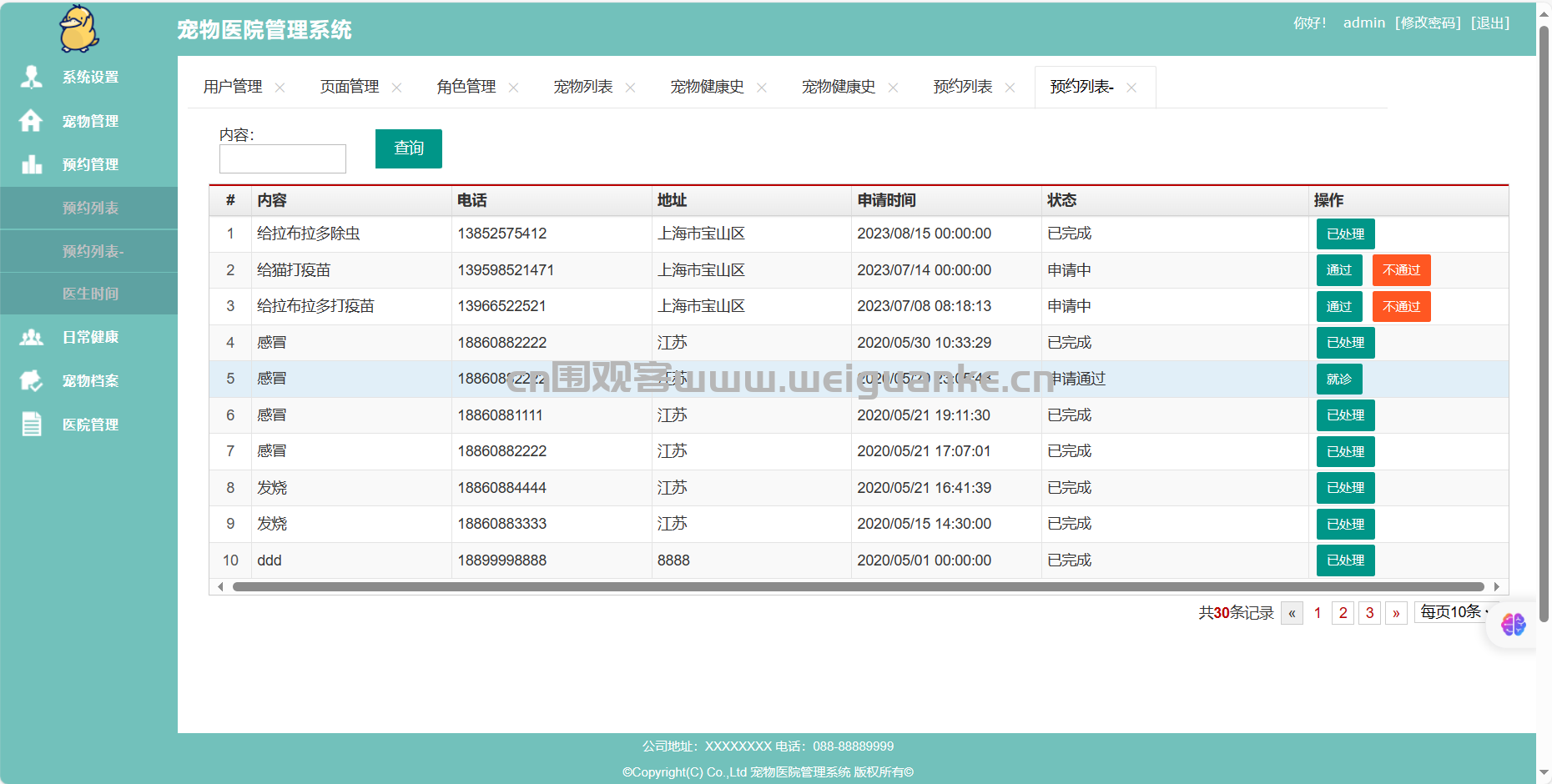Expand 宠物管理 menu in sidebar

(90, 121)
